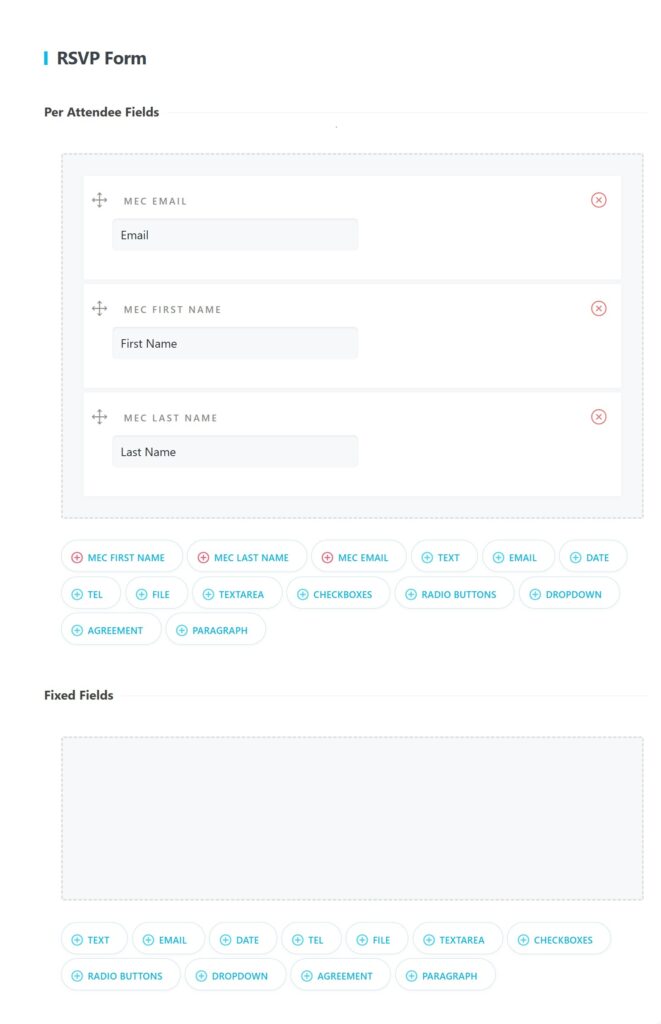Image resolution: width=661 pixels, height=1024 pixels.
Task: Add a Dropdown field to per-attendee fields
Action: [568, 594]
